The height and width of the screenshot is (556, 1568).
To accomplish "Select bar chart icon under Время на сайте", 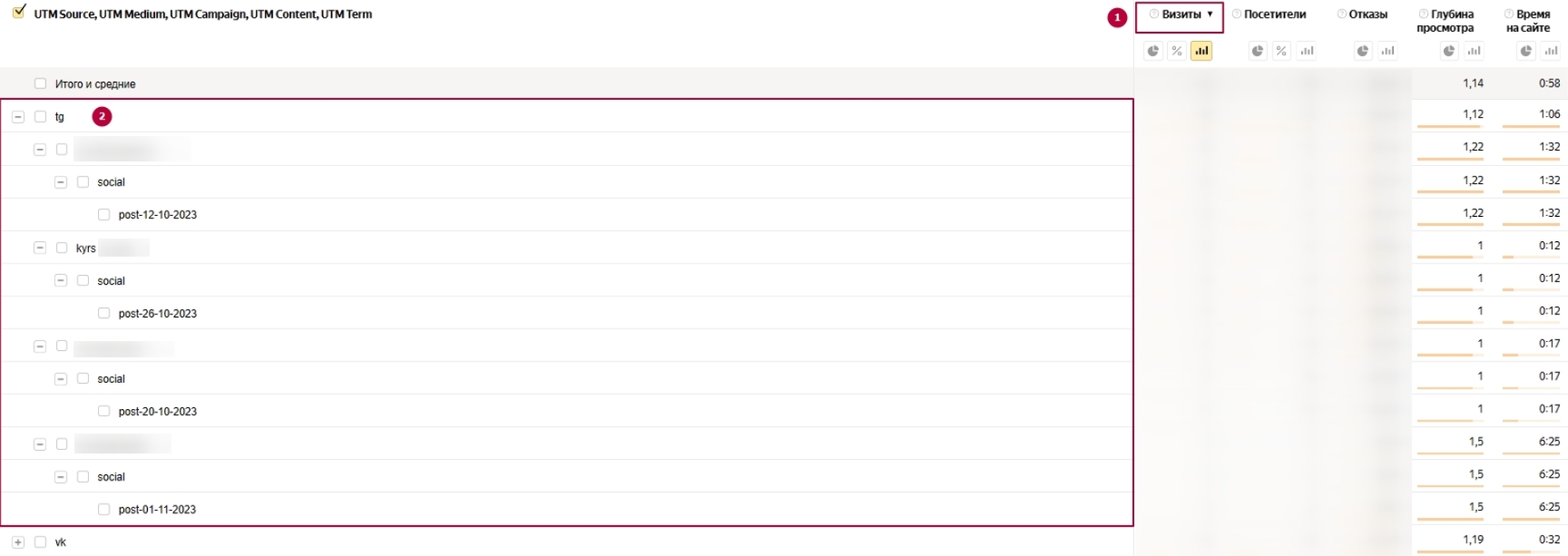I will pos(1551,51).
